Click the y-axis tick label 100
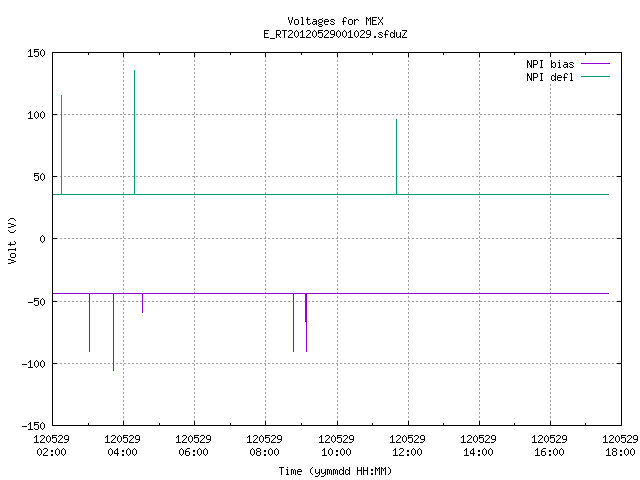640x480 pixels. 36,115
